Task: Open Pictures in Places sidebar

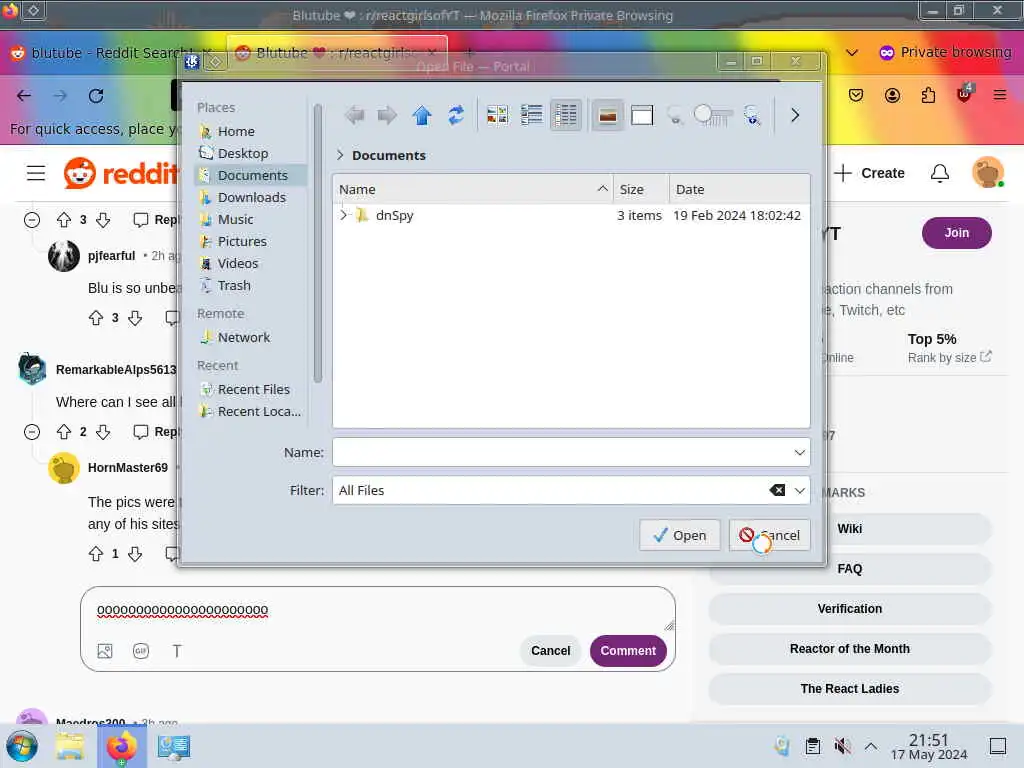Action: [251, 242]
